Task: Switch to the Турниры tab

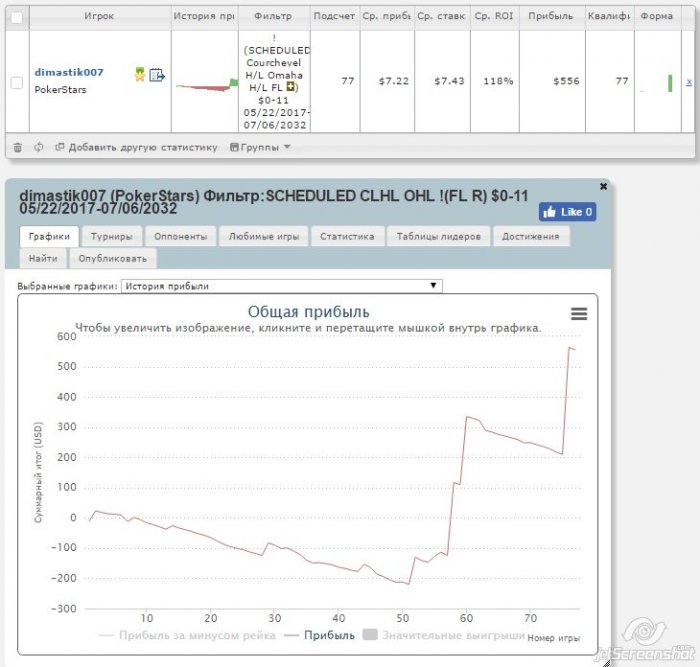Action: point(112,236)
